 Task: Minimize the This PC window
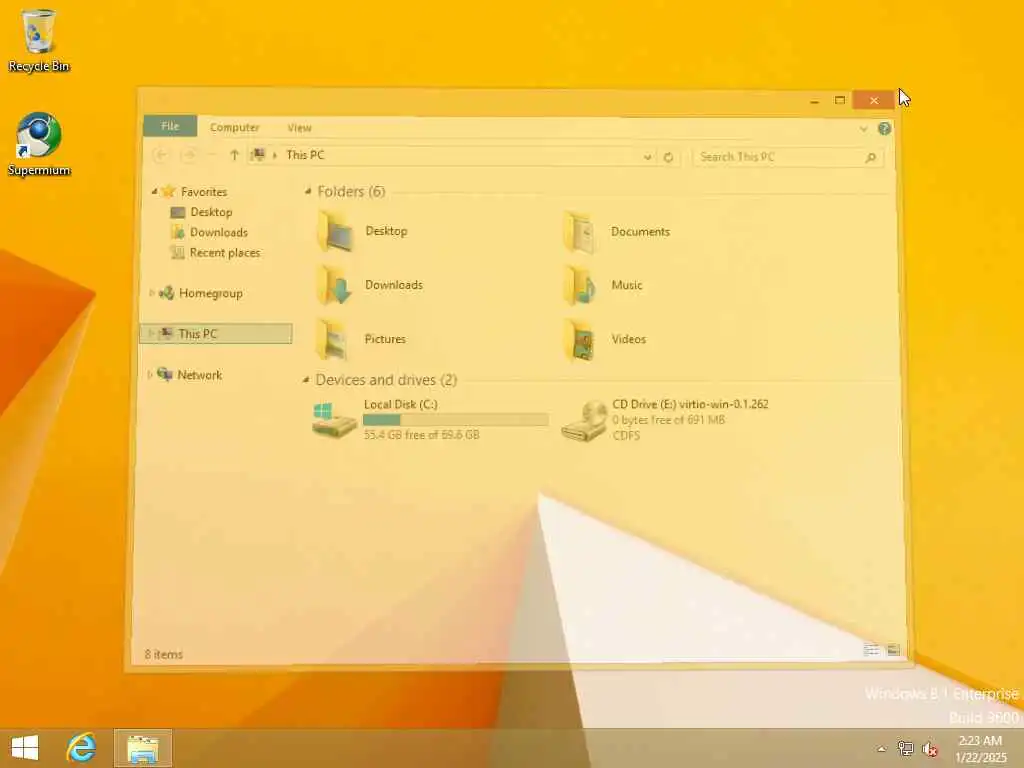tap(814, 101)
